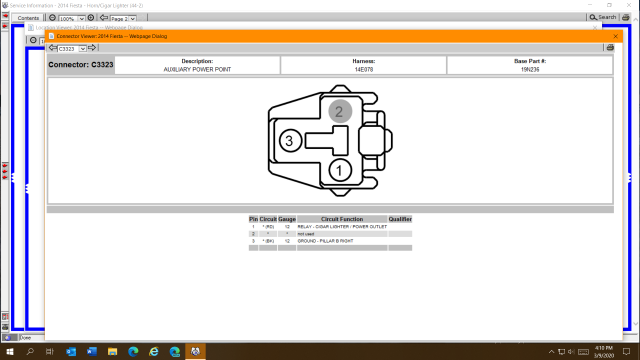Open File Explorer from the taskbar

coord(113,351)
